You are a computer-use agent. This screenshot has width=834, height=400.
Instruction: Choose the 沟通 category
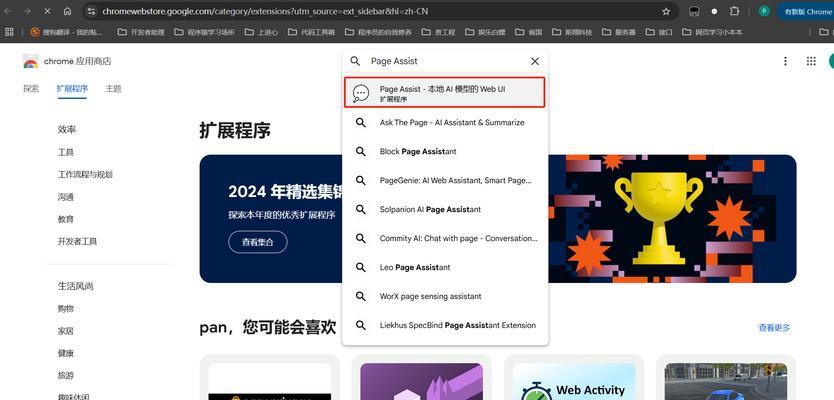point(65,197)
